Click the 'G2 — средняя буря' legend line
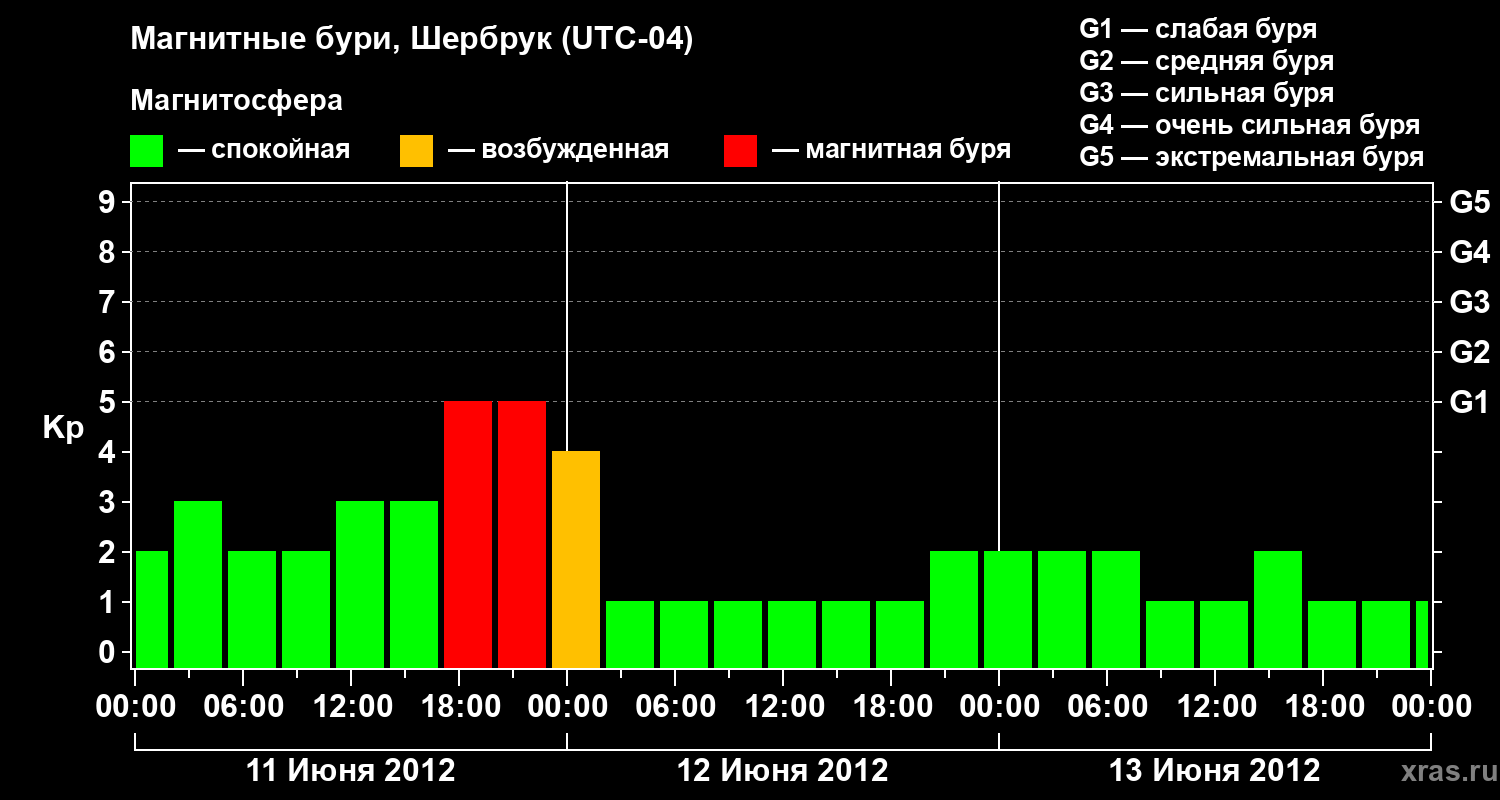Screen dimensions: 1500x800 pyautogui.click(x=1206, y=61)
